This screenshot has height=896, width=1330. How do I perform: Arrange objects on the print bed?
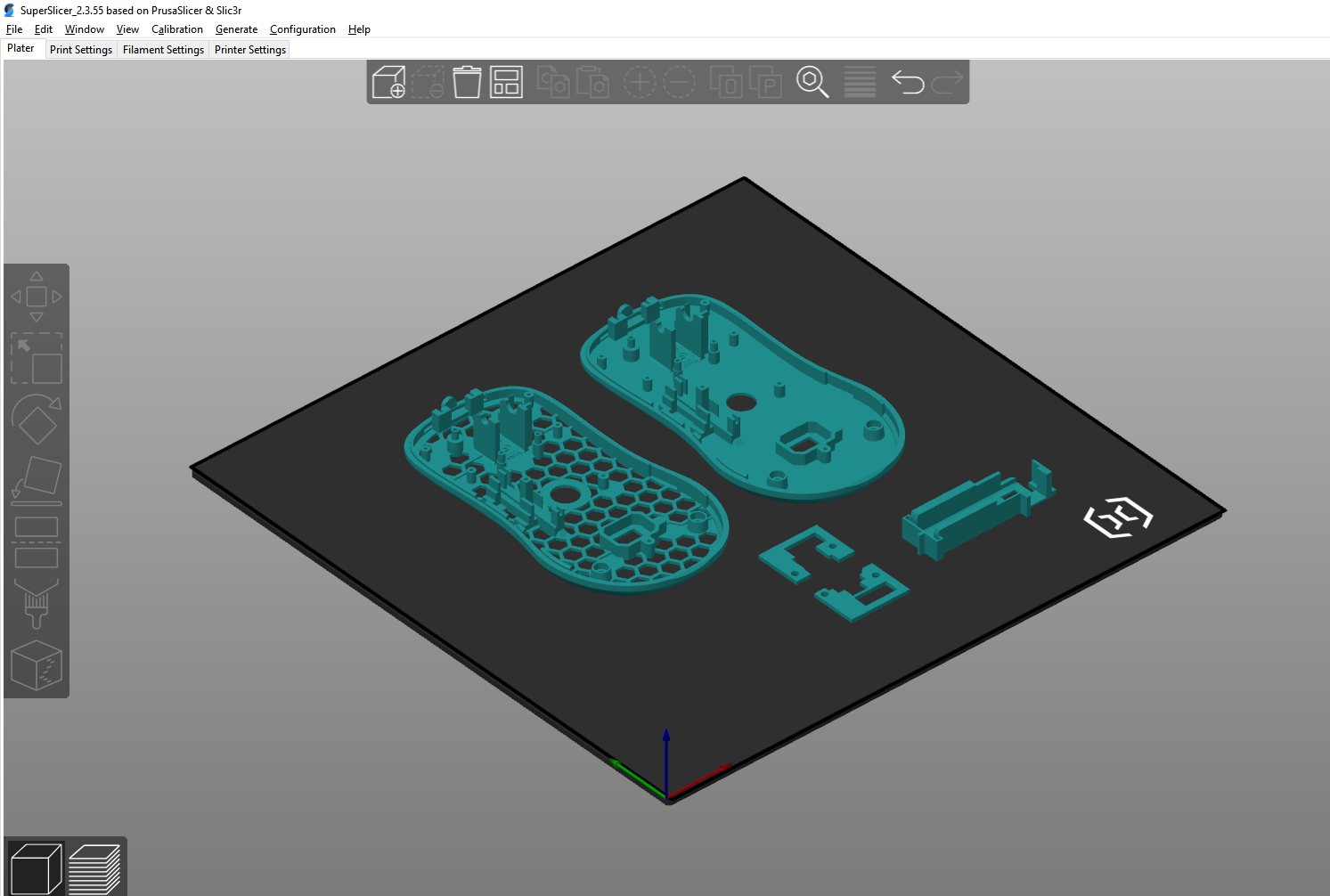coord(506,81)
